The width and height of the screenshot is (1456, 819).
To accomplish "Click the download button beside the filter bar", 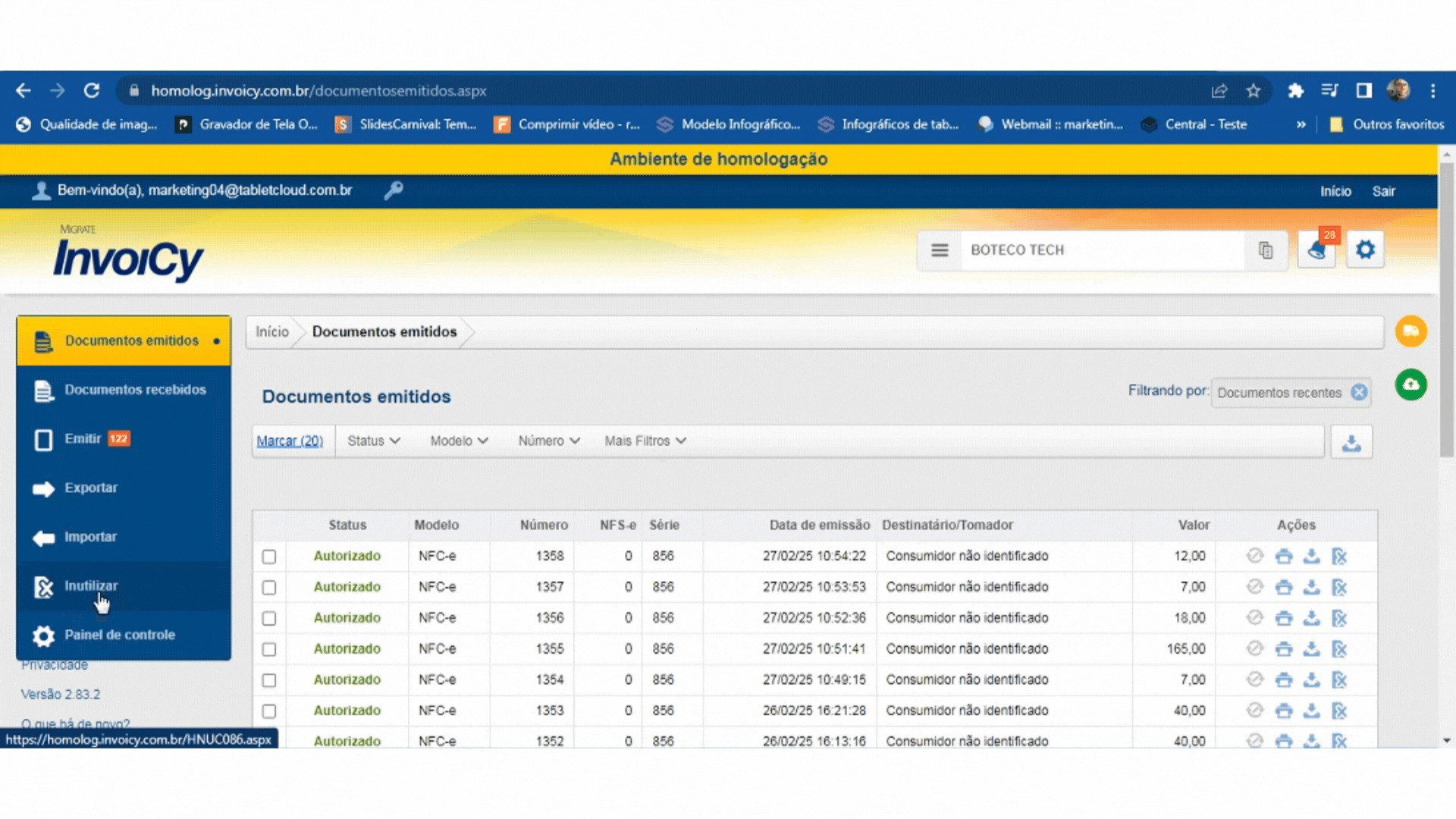I will (x=1351, y=443).
